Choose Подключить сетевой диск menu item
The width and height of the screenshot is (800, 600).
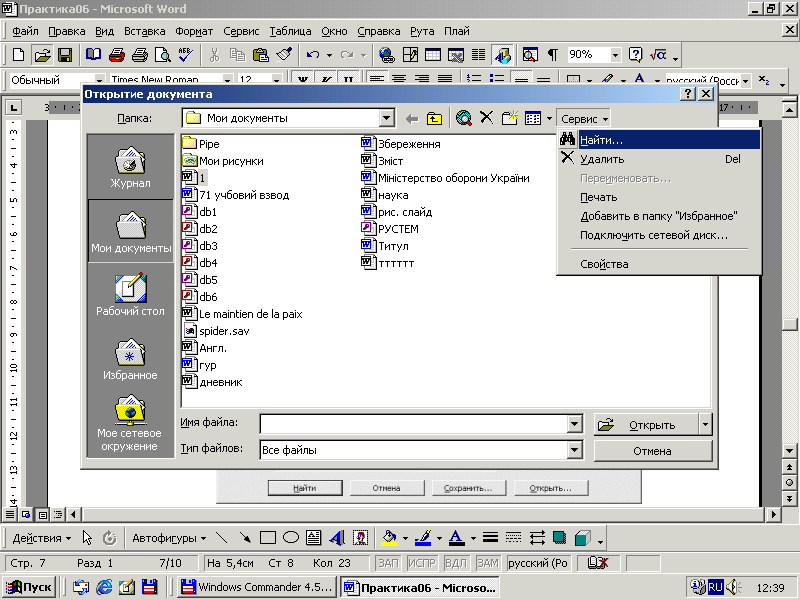pos(659,235)
